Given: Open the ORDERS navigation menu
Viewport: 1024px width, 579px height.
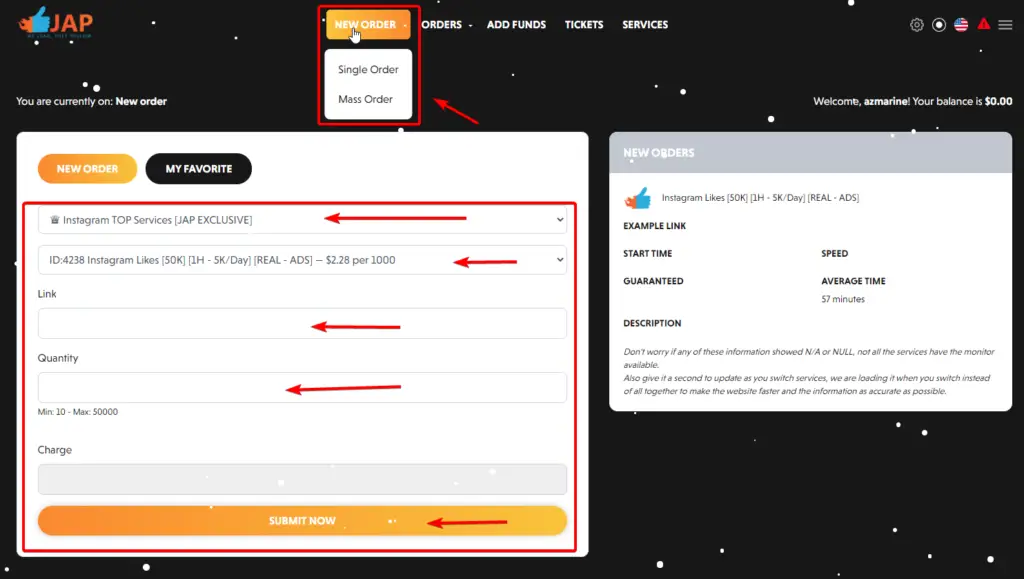Looking at the screenshot, I should pos(446,25).
